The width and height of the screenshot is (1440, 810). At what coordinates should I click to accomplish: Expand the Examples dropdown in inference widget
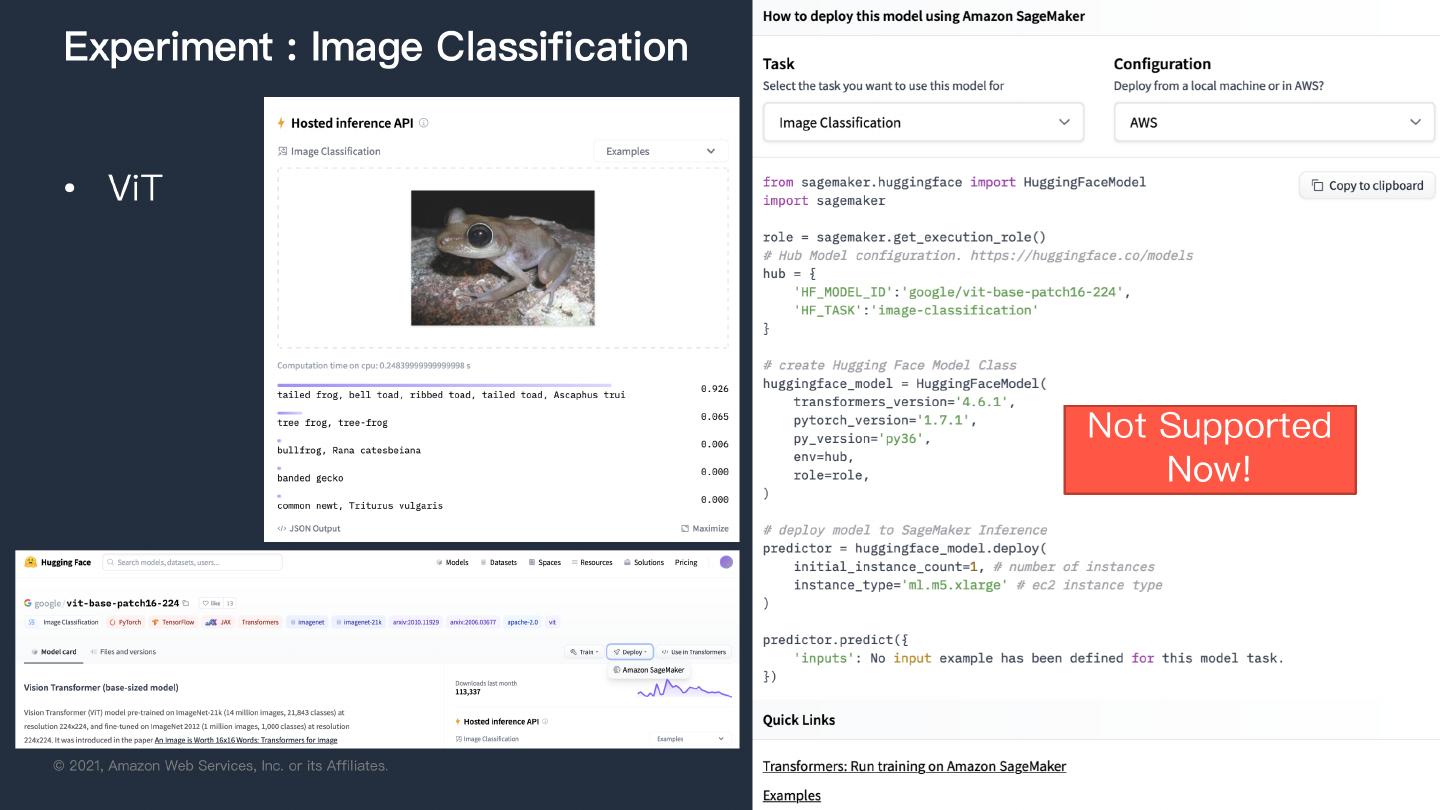[661, 151]
